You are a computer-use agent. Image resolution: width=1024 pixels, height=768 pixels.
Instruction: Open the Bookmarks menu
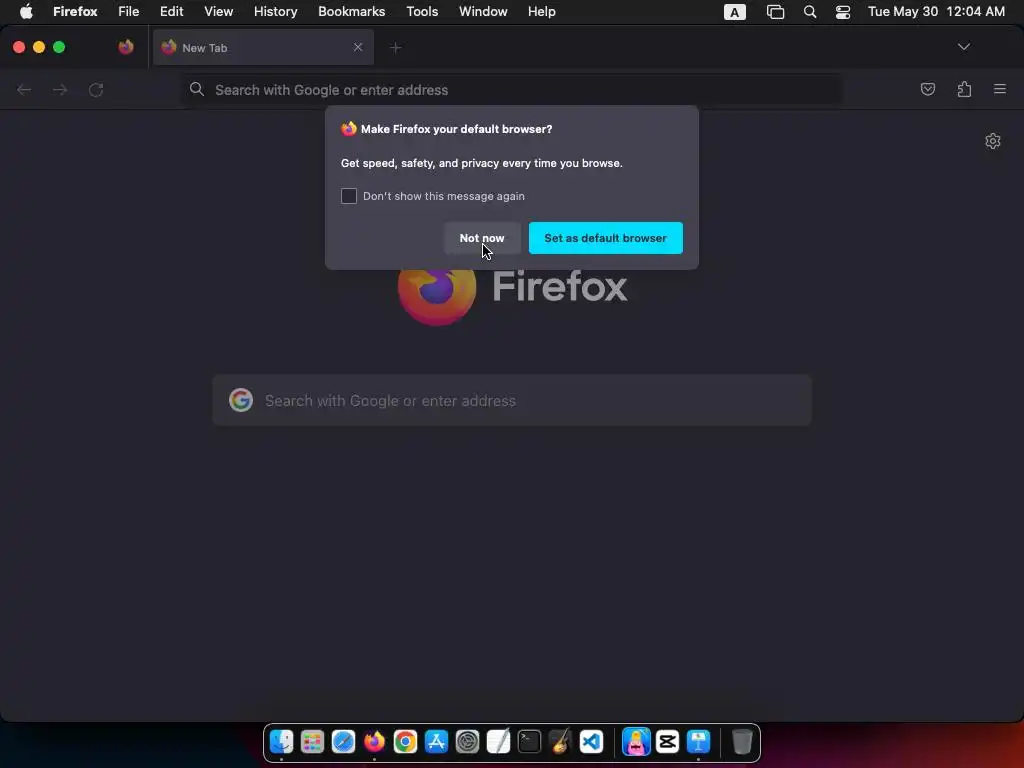(x=351, y=11)
